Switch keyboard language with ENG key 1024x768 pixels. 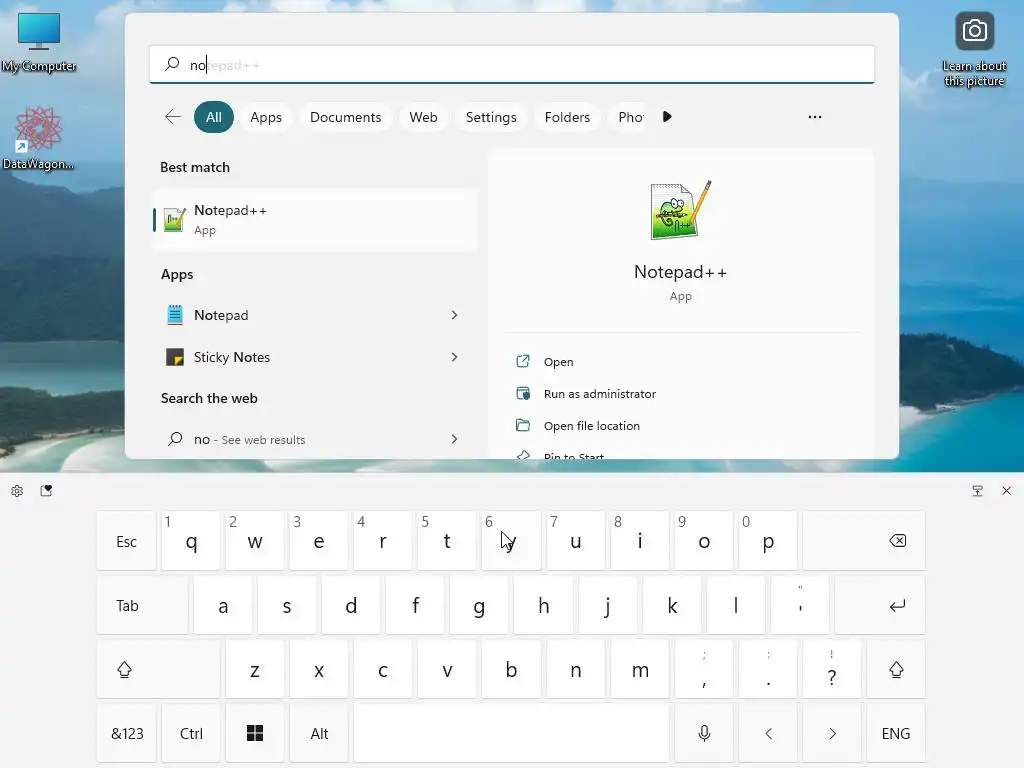tap(895, 733)
